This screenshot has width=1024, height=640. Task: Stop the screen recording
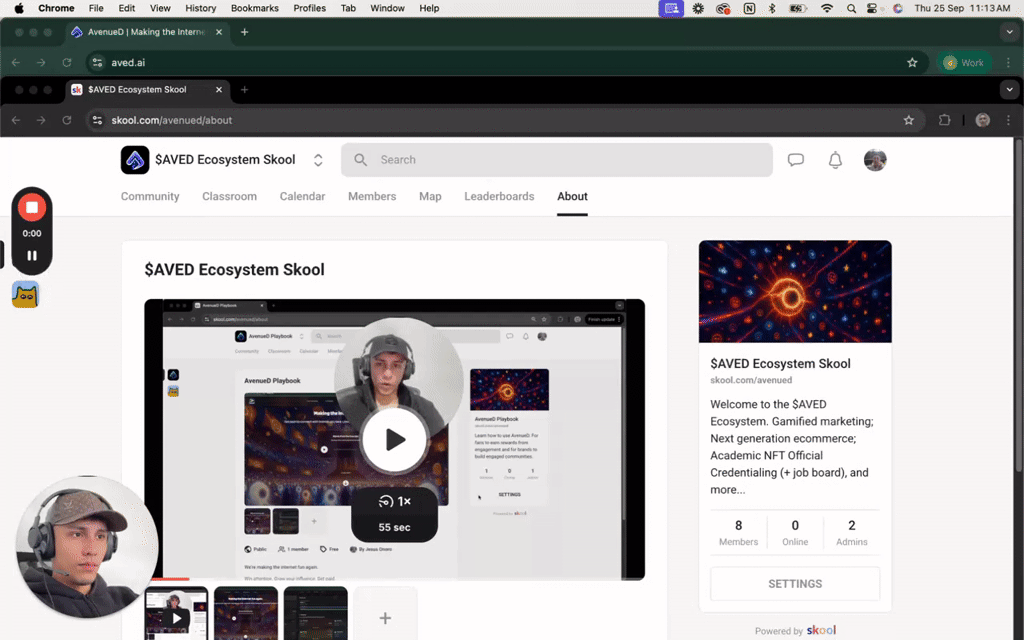[31, 208]
